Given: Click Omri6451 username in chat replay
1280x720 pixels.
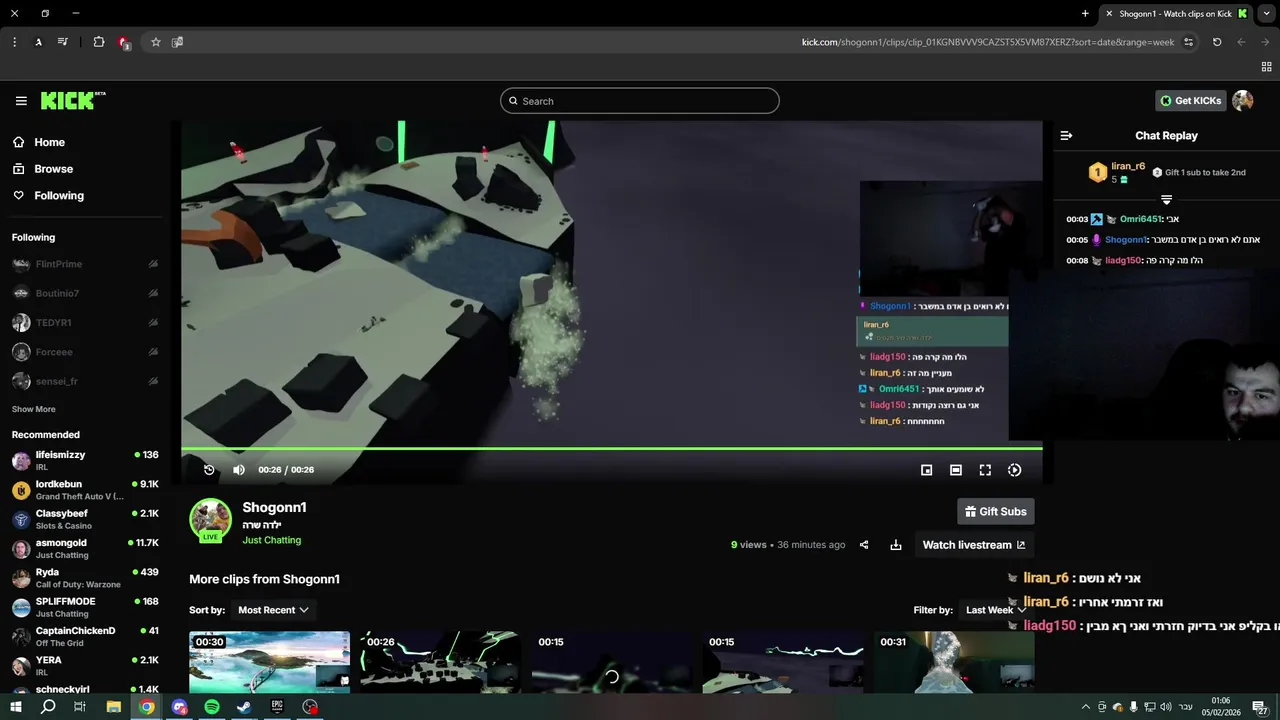Looking at the screenshot, I should (1141, 219).
